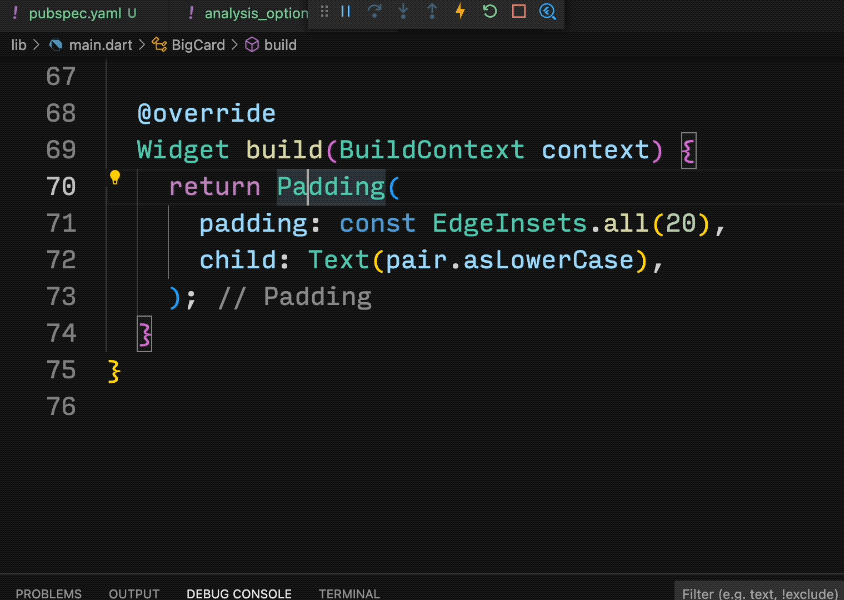
Task: Stop the debug session
Action: click(x=518, y=12)
